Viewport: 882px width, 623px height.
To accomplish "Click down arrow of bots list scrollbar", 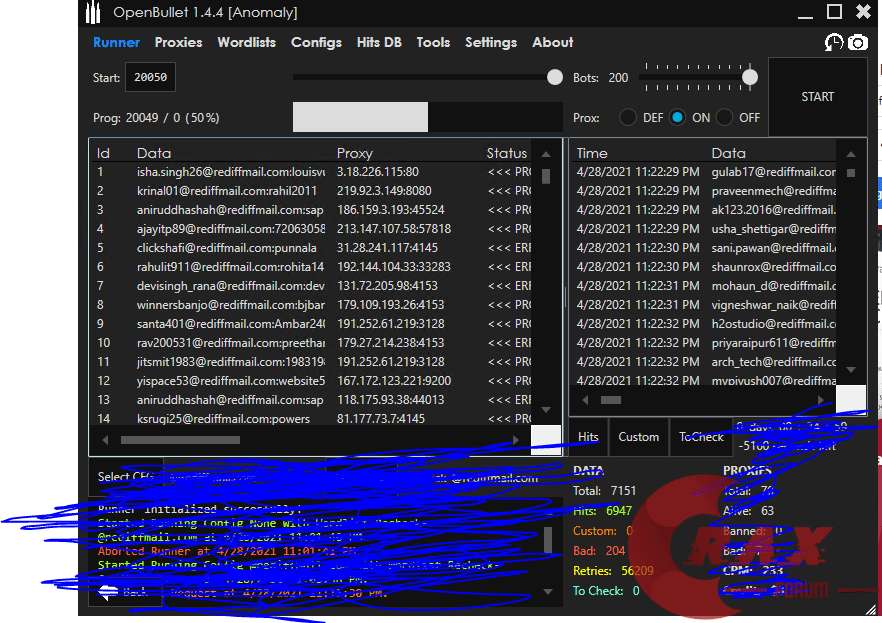I will (x=546, y=410).
